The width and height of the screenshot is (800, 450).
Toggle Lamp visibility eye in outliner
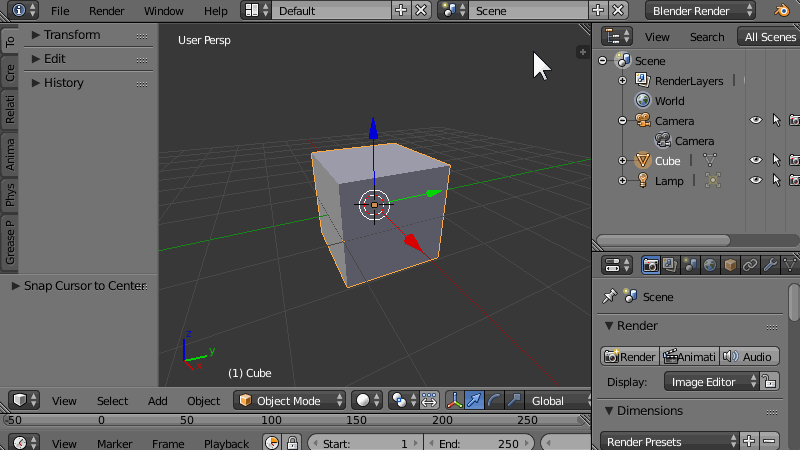tap(756, 180)
